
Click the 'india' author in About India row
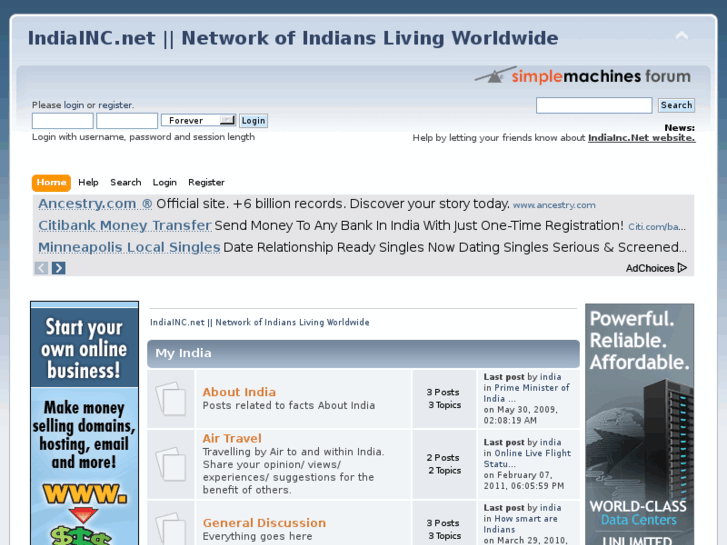(x=550, y=377)
